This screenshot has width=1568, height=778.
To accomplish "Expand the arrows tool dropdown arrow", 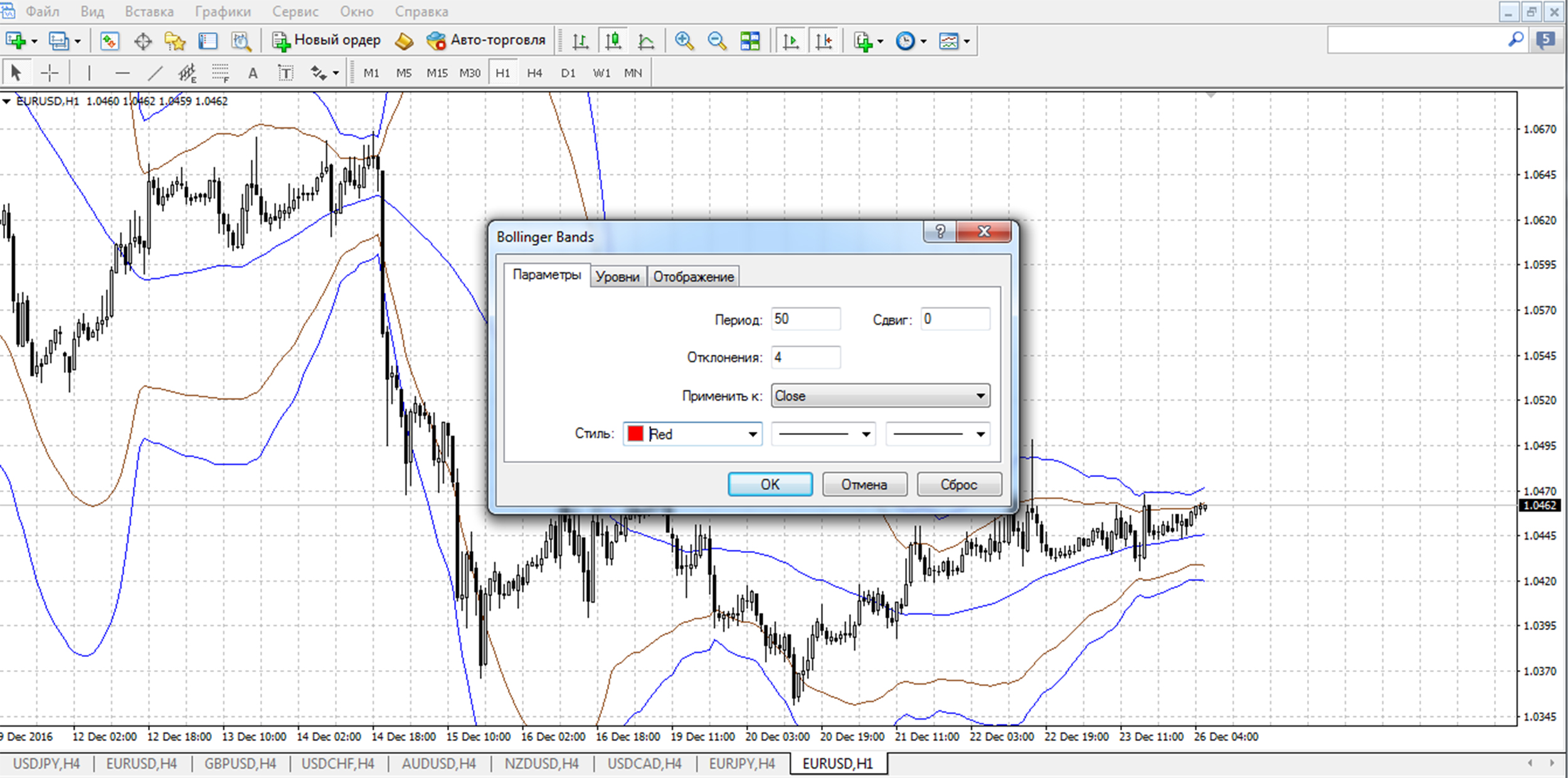I will pos(336,74).
